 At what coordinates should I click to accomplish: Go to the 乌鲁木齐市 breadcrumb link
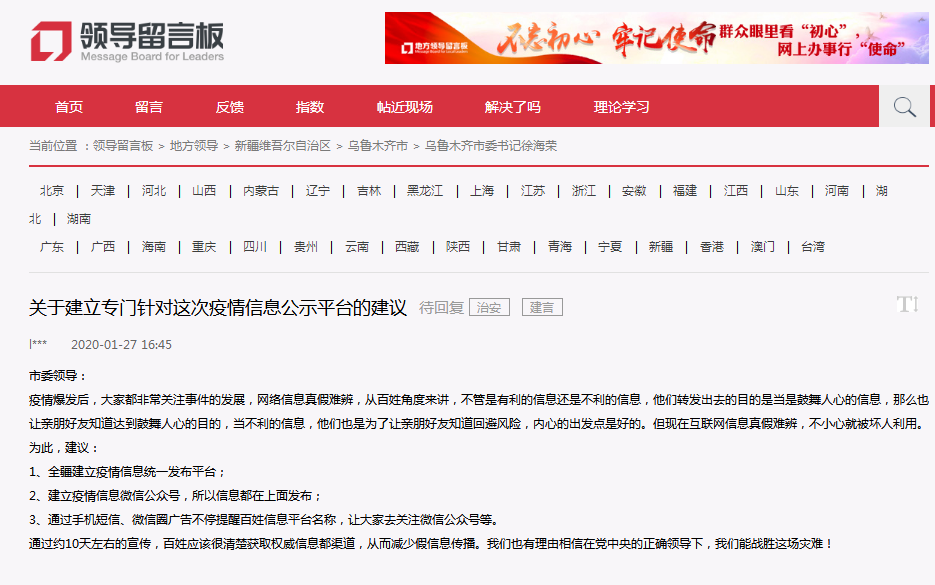[x=378, y=146]
